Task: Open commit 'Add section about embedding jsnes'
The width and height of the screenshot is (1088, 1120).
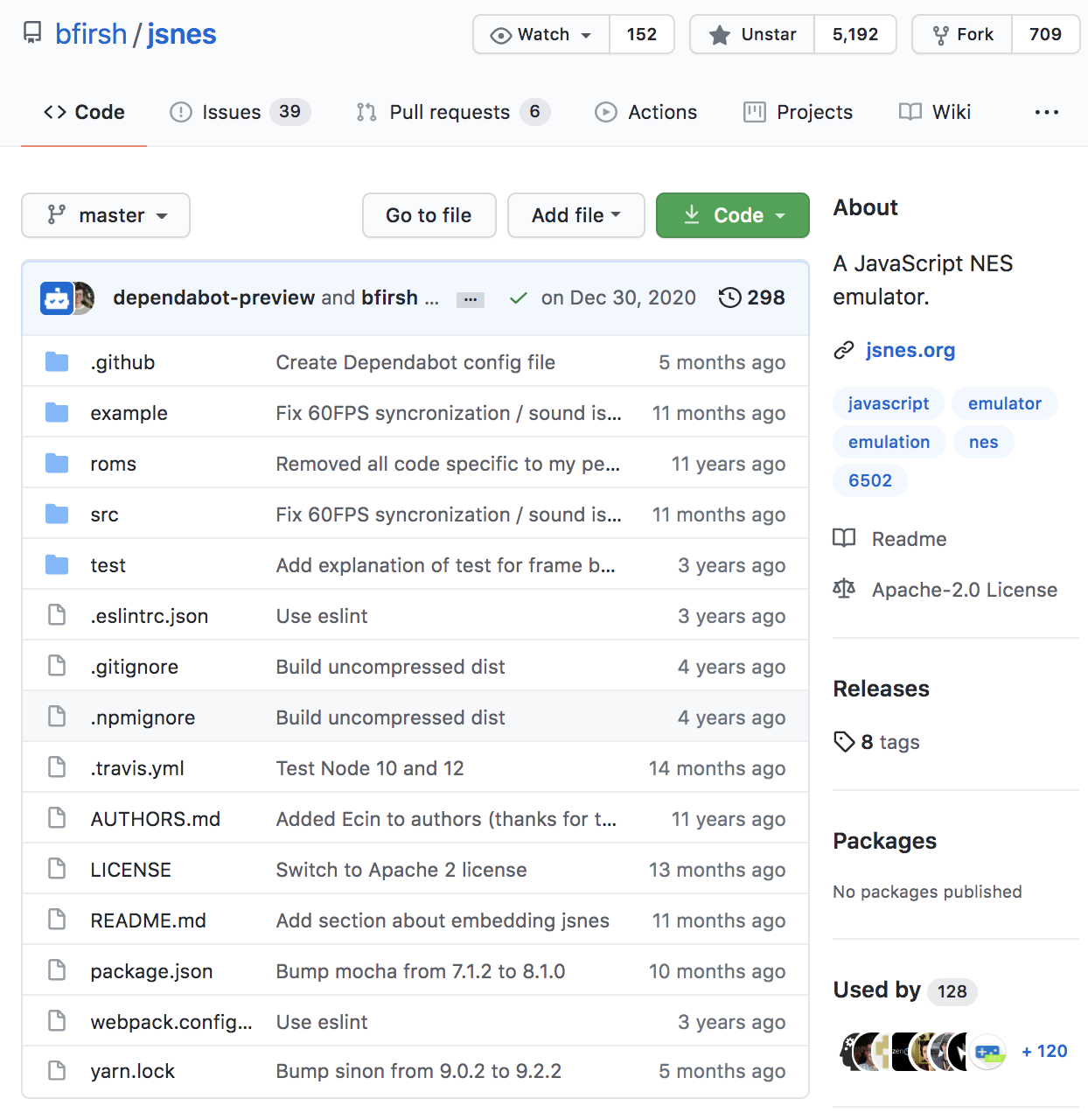Action: tap(443, 920)
